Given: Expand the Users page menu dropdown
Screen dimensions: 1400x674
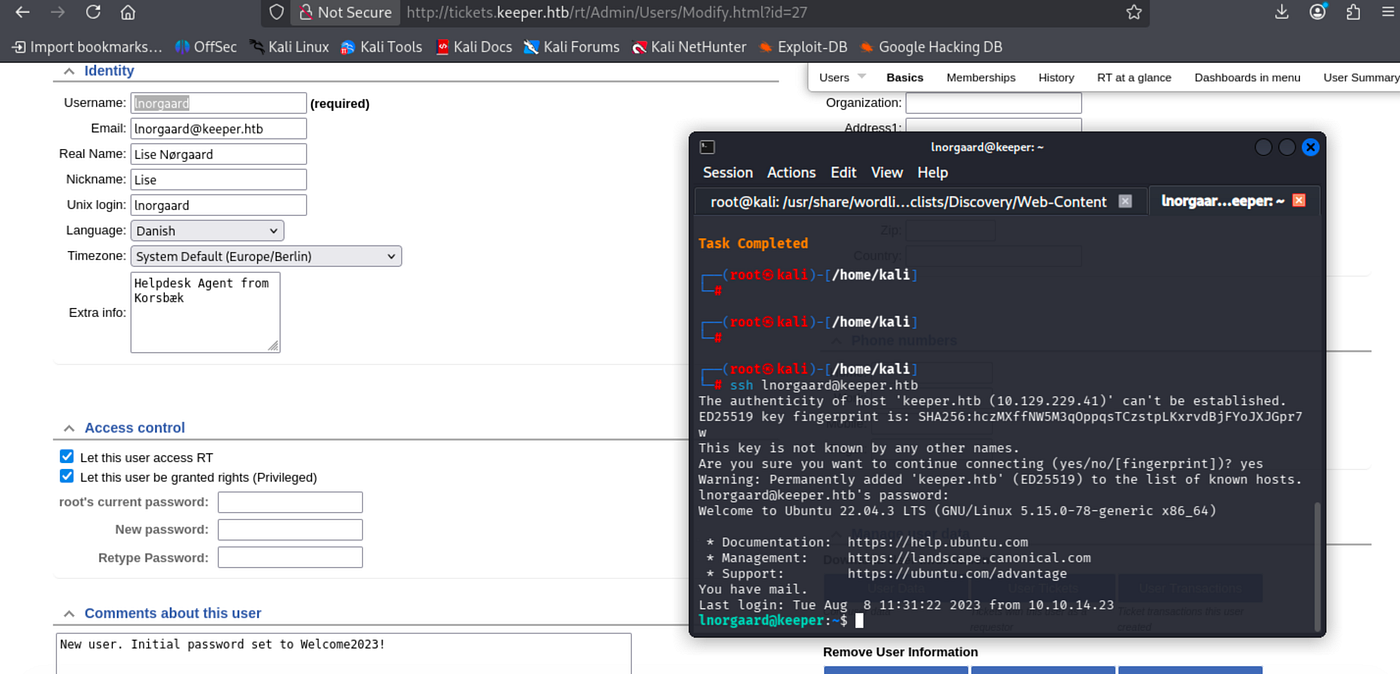Looking at the screenshot, I should tap(841, 77).
